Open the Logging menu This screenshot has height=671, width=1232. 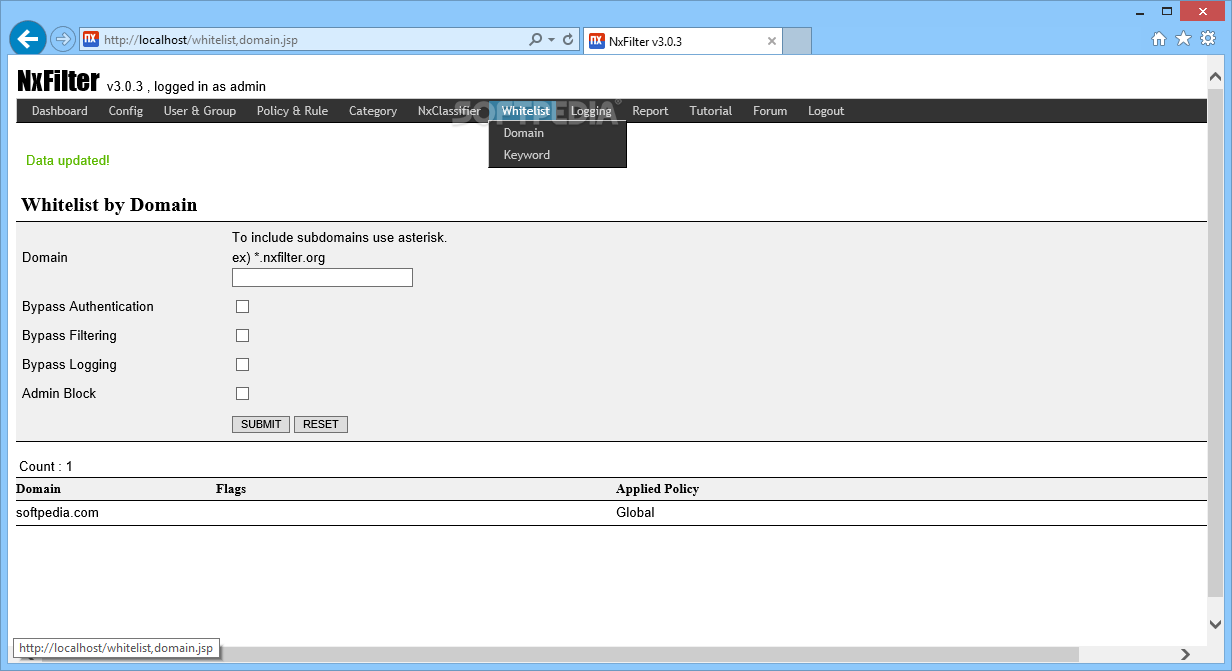591,111
